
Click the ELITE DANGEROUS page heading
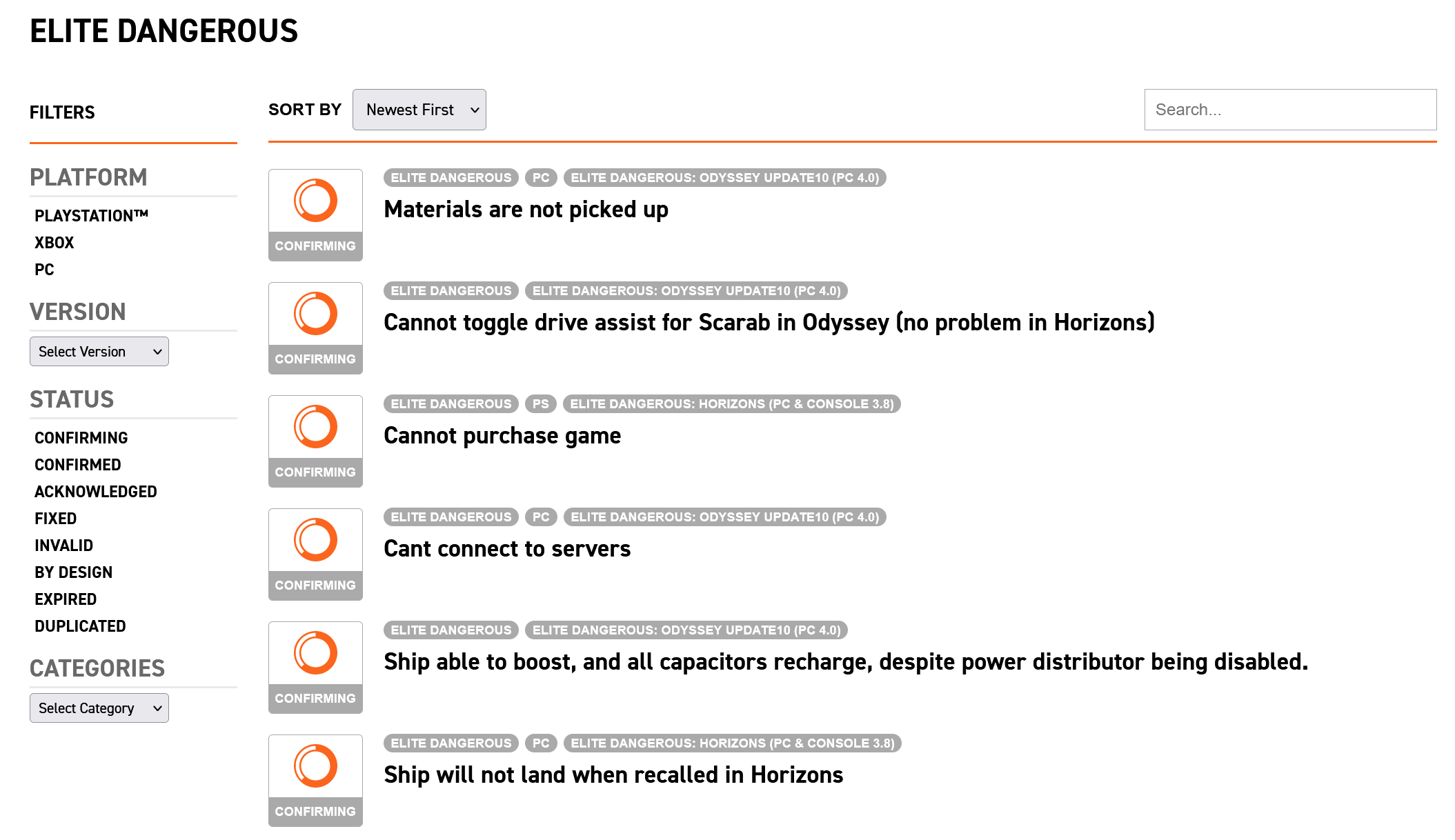pyautogui.click(x=164, y=31)
